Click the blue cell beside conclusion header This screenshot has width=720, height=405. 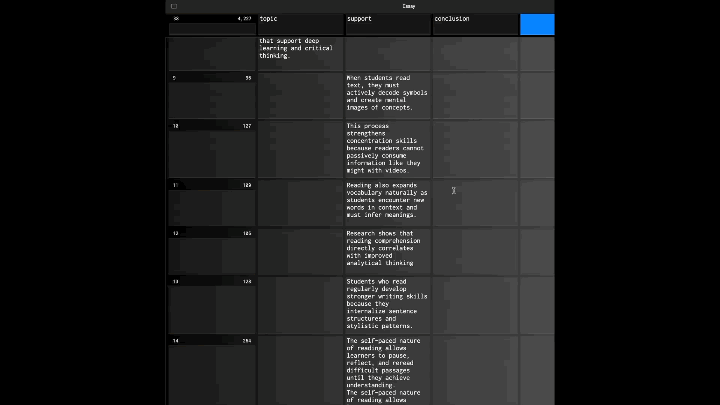click(537, 25)
